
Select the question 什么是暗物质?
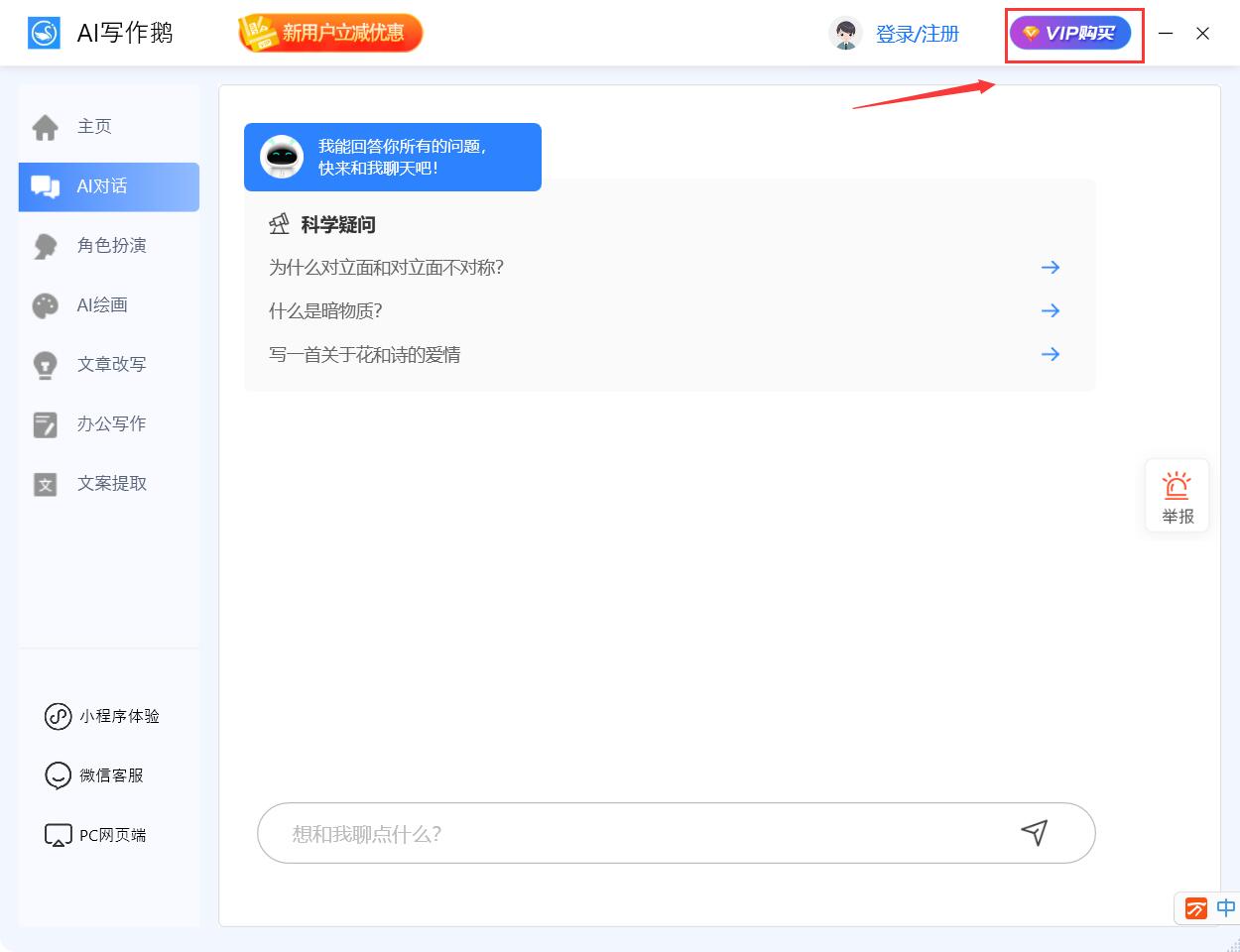325,311
